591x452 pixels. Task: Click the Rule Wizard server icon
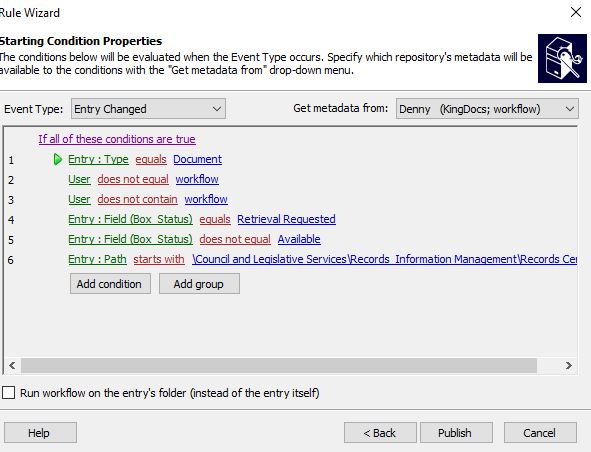562,58
